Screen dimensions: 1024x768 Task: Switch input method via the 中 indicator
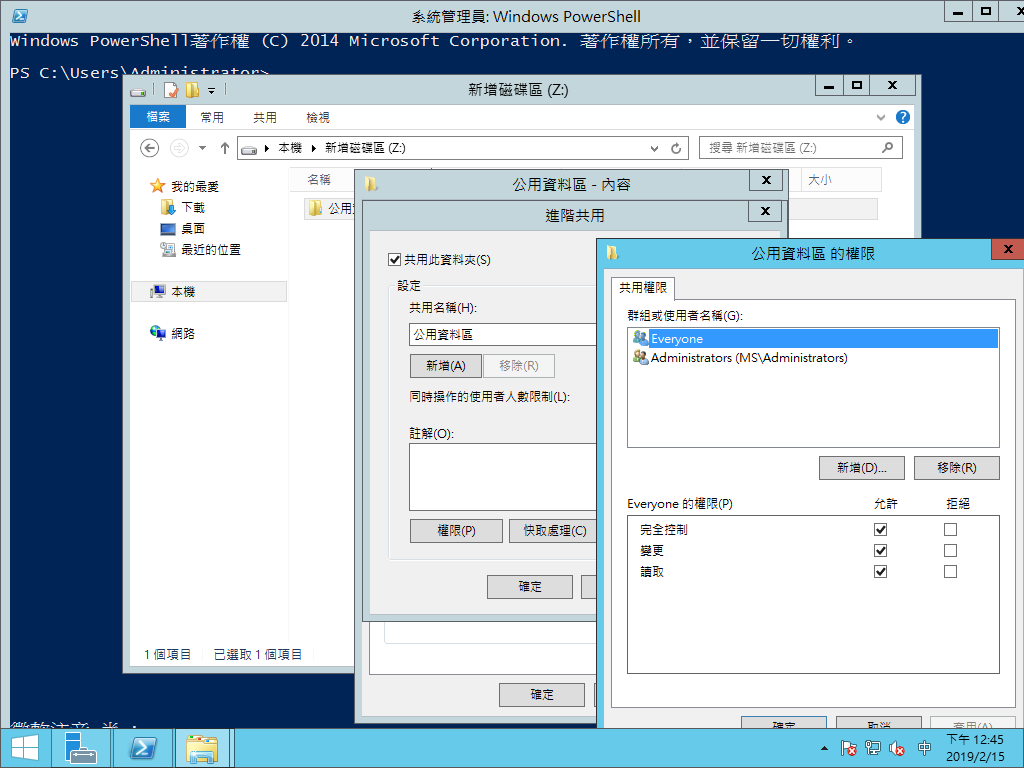click(924, 748)
